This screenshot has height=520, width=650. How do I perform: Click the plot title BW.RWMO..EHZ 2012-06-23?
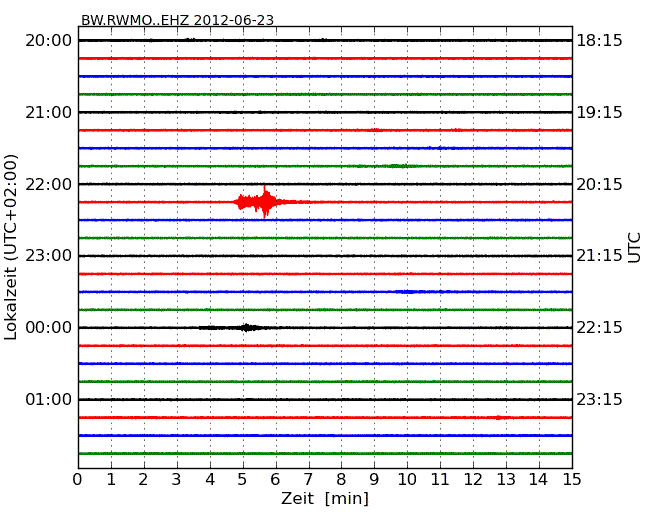point(177,20)
